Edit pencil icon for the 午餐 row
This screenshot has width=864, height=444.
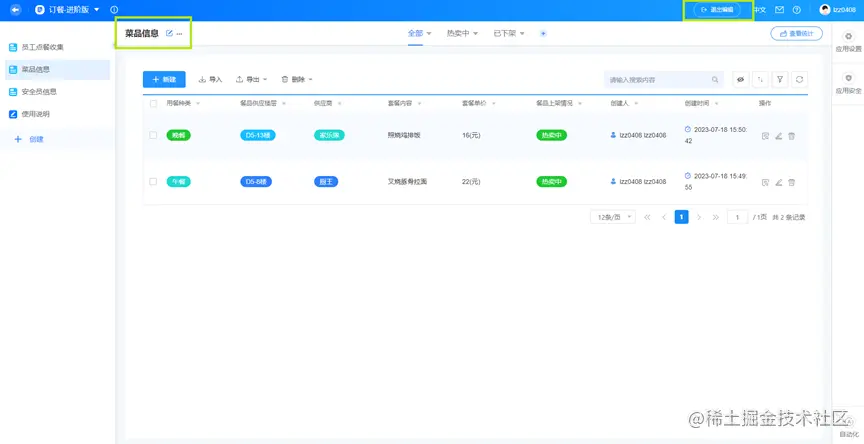point(779,182)
